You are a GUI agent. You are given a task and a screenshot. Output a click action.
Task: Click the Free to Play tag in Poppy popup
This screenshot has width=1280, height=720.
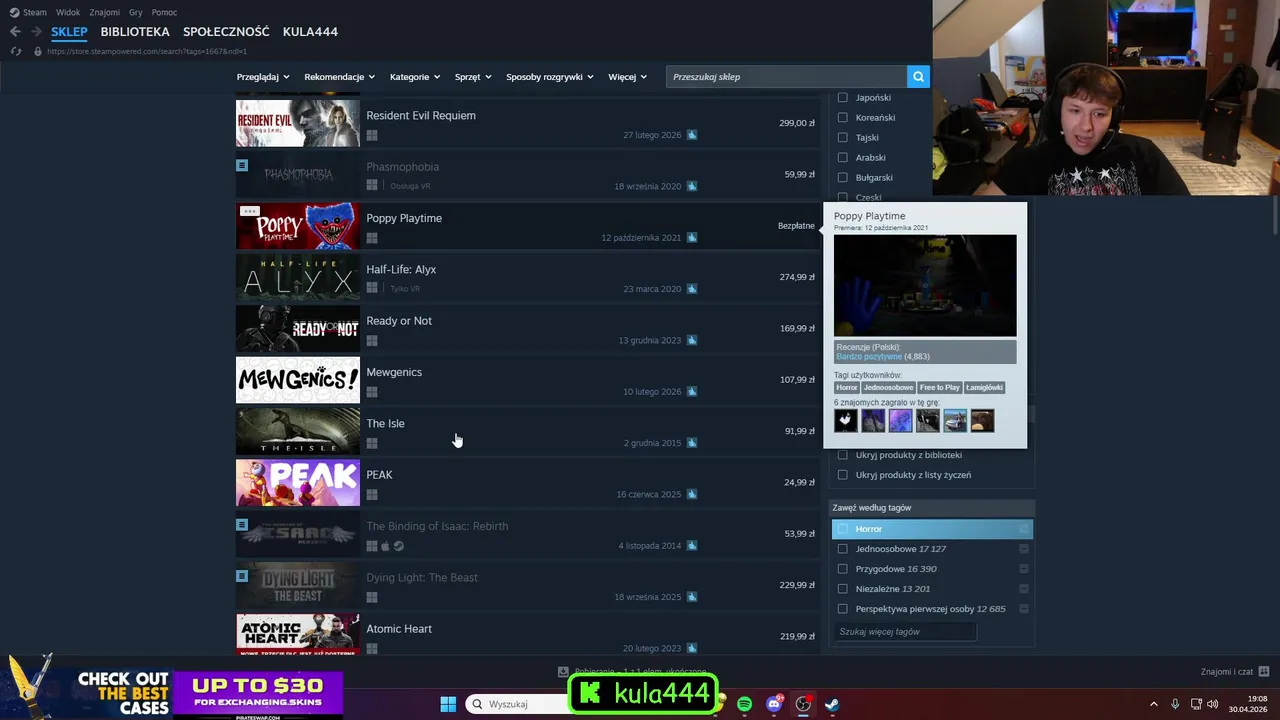tap(939, 387)
